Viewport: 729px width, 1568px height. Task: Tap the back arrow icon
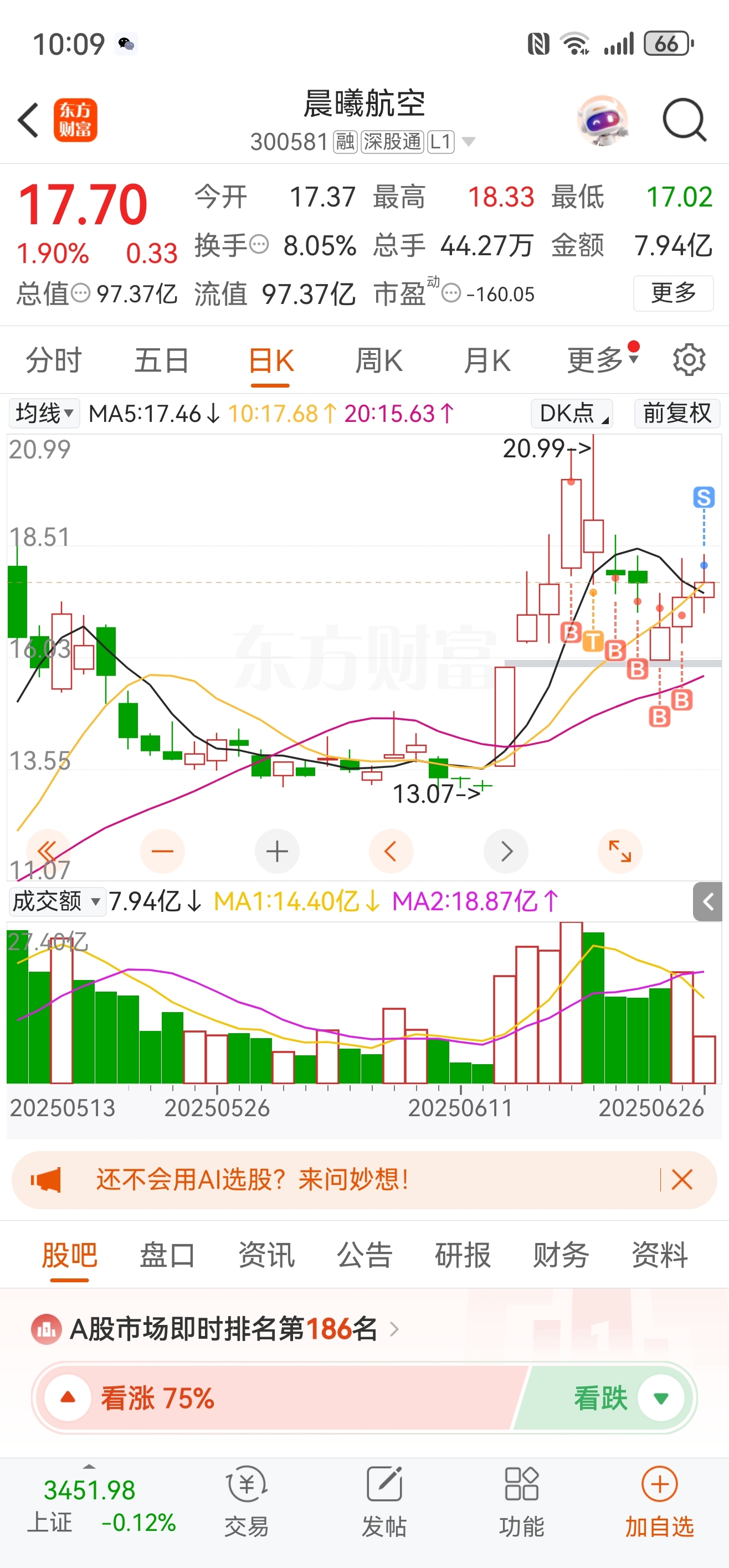29,120
